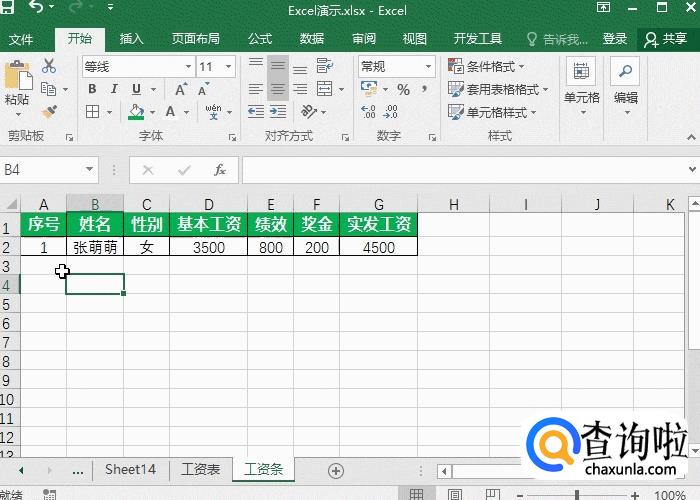The image size is (700, 500).
Task: Toggle middle vertical alignment
Action: [278, 67]
